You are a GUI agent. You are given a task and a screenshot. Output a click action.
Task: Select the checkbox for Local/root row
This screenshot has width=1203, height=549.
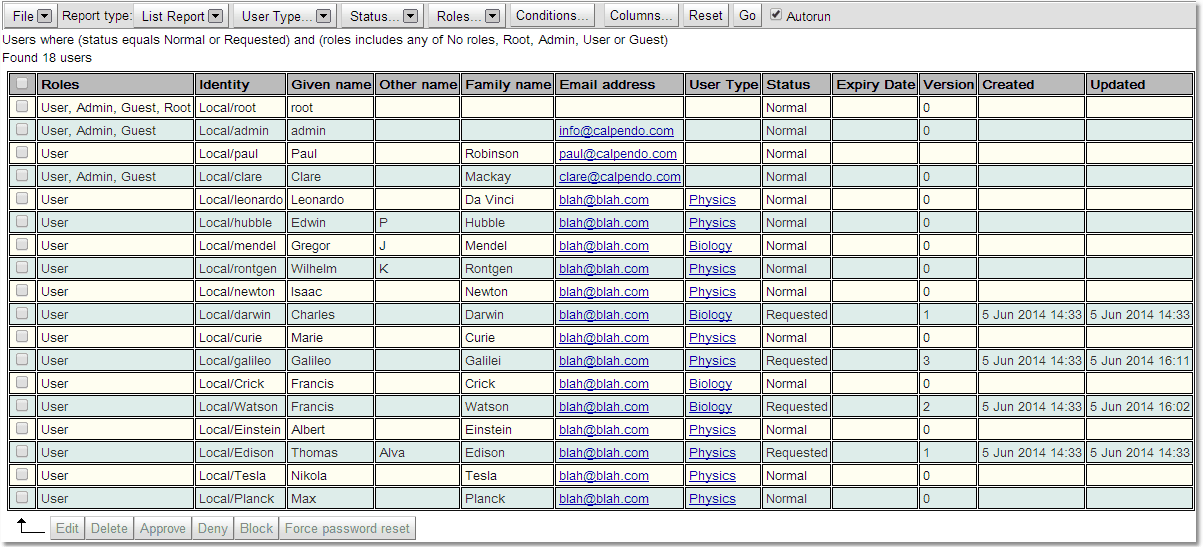(22, 107)
